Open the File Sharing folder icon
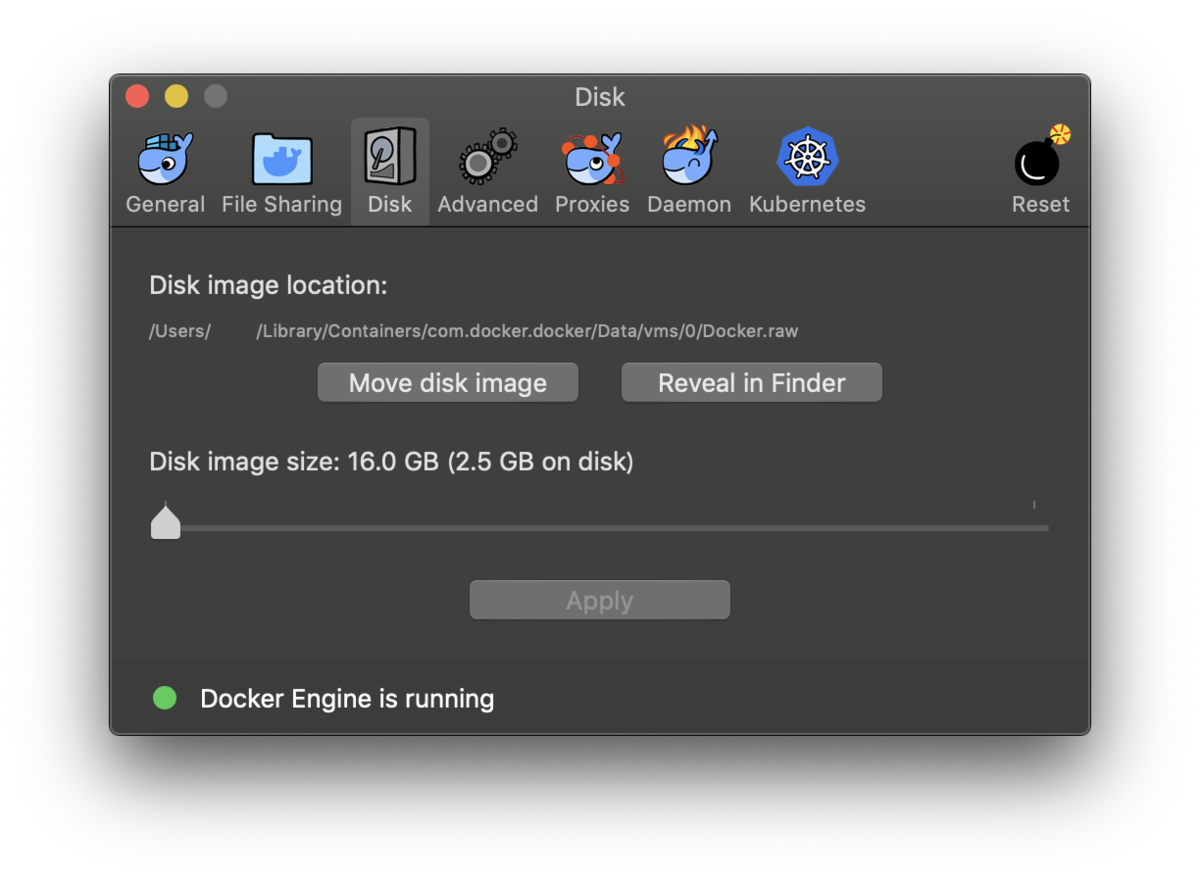The image size is (1200, 880). point(282,159)
